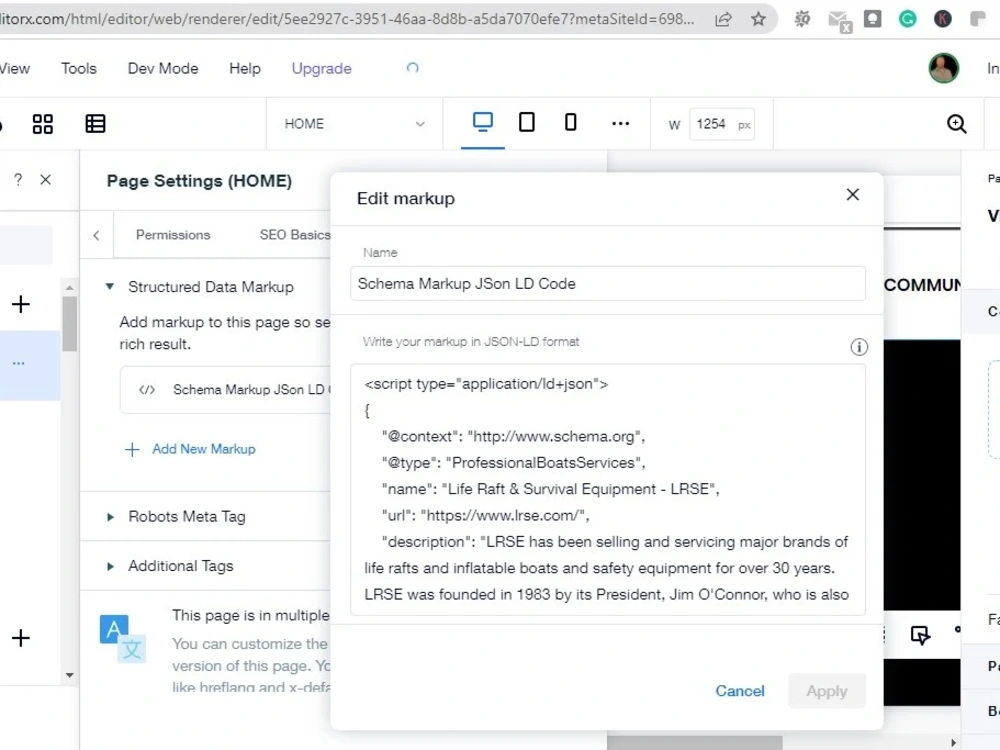Open the Help menu
The image size is (1000, 750).
(x=245, y=68)
